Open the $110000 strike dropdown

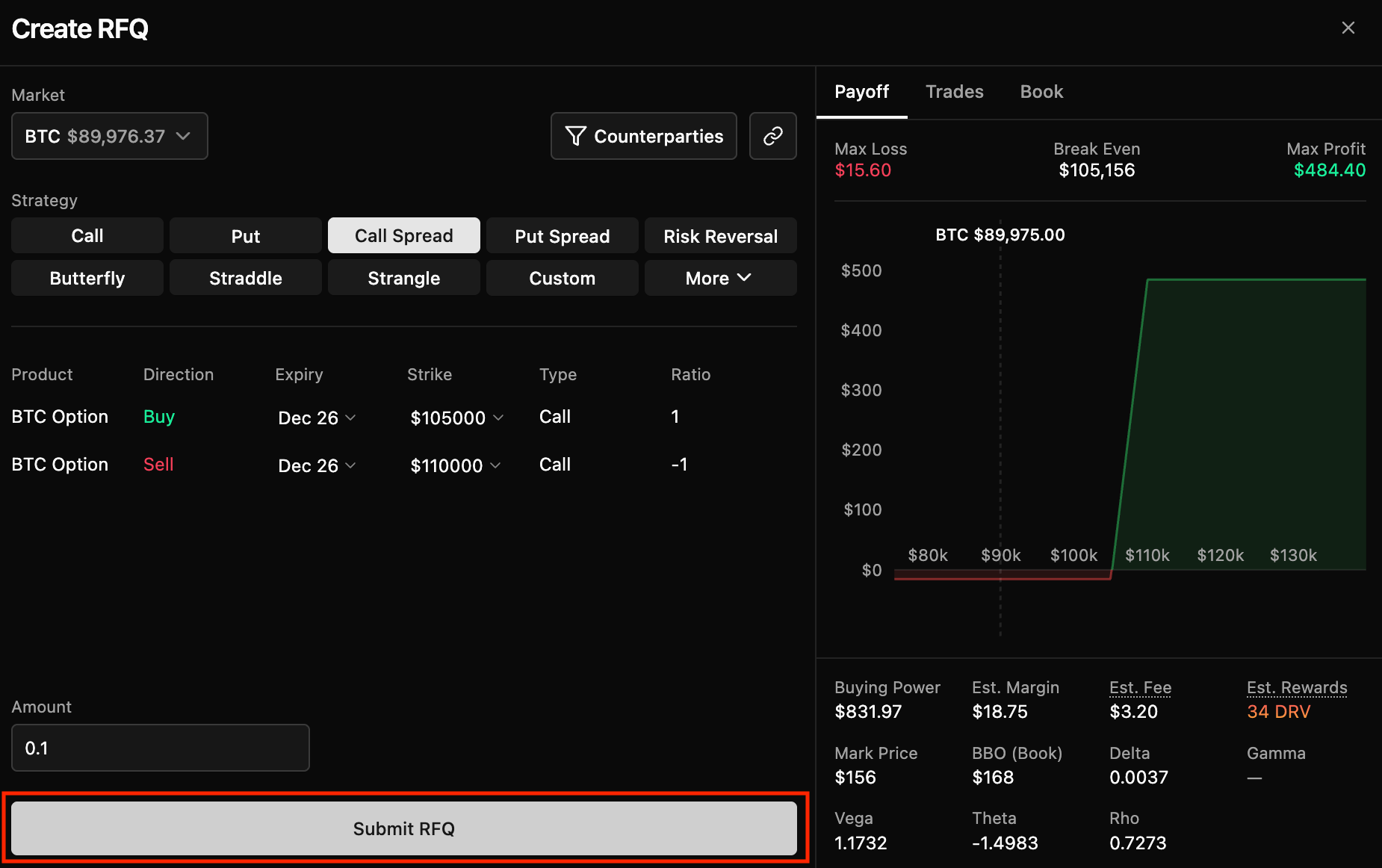[455, 465]
